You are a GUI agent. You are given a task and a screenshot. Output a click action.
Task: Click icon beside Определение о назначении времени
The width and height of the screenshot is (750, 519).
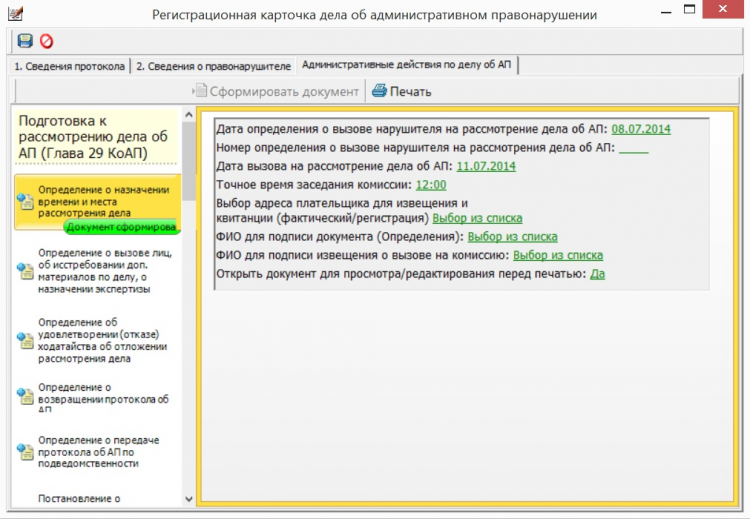point(25,201)
